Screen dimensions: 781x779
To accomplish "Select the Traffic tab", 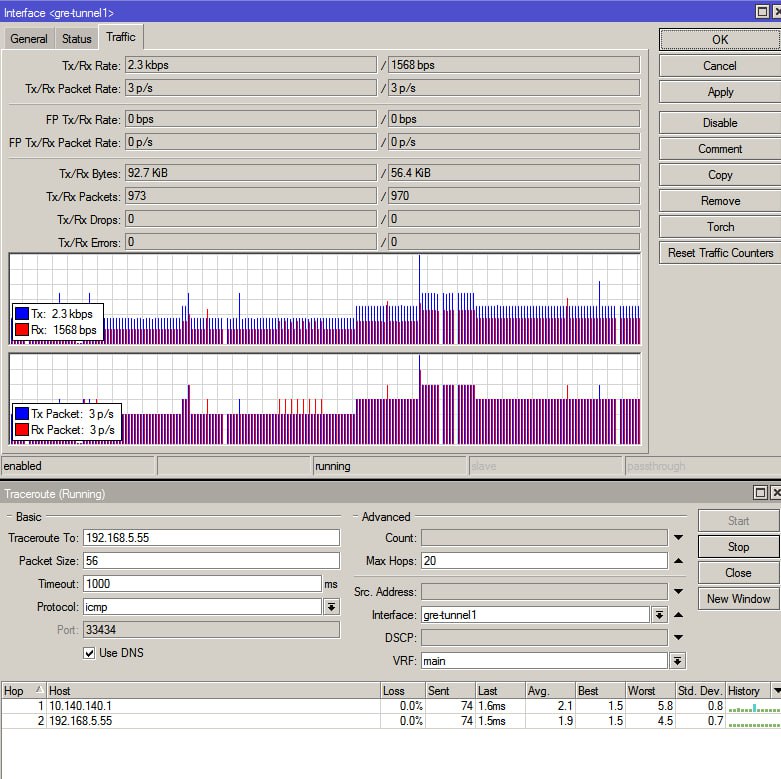I will pyautogui.click(x=121, y=37).
